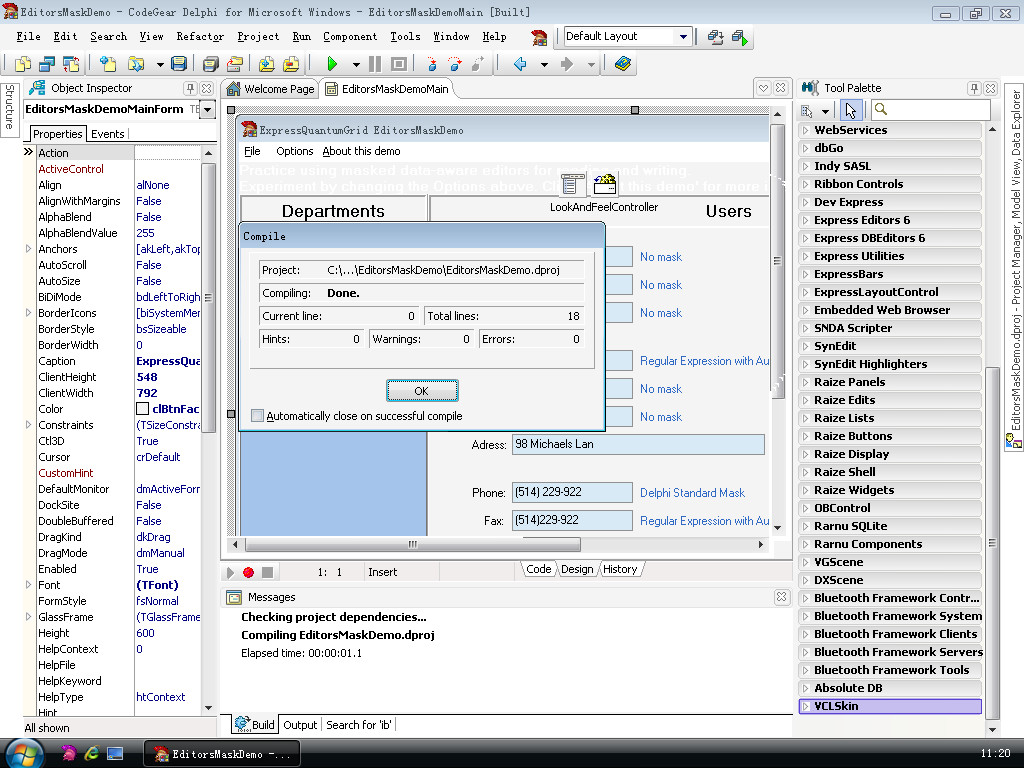Click the Trace Into debug icon

(431, 64)
